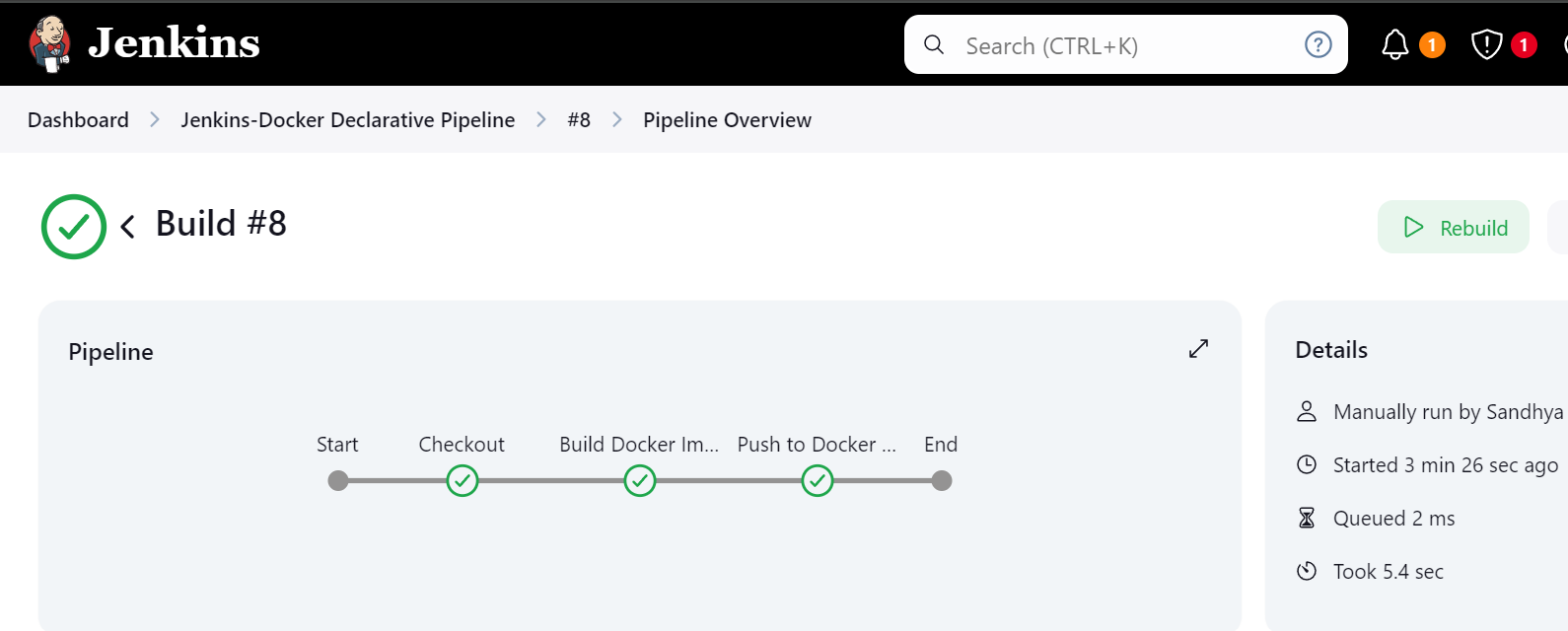Viewport: 1568px width, 631px height.
Task: Go to Dashboard breadcrumb
Action: pos(78,120)
